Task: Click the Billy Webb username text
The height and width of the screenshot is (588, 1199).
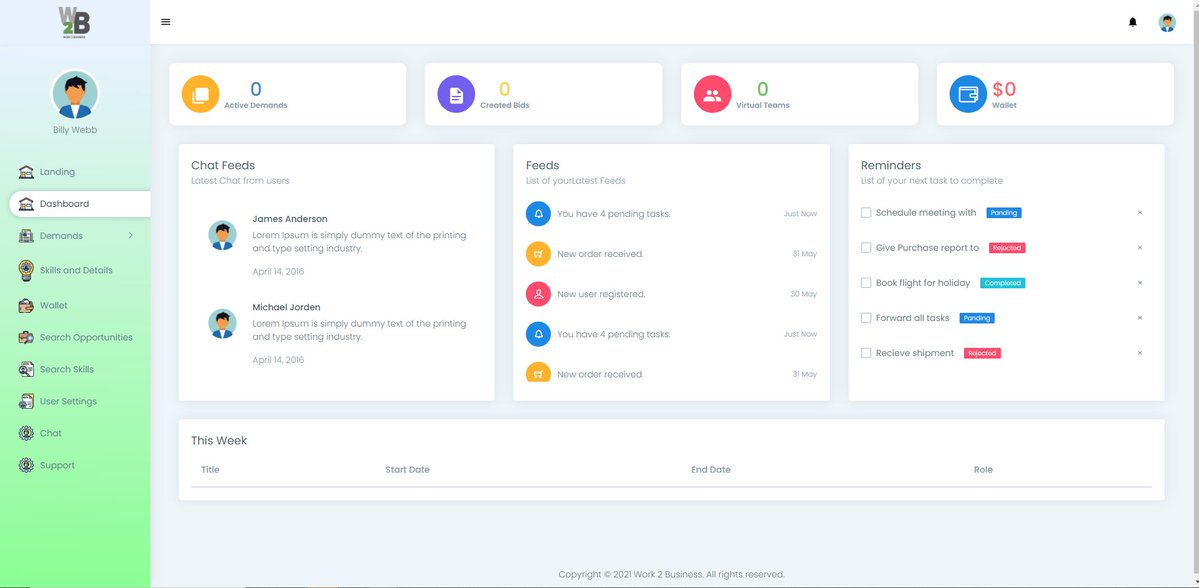Action: pyautogui.click(x=75, y=130)
